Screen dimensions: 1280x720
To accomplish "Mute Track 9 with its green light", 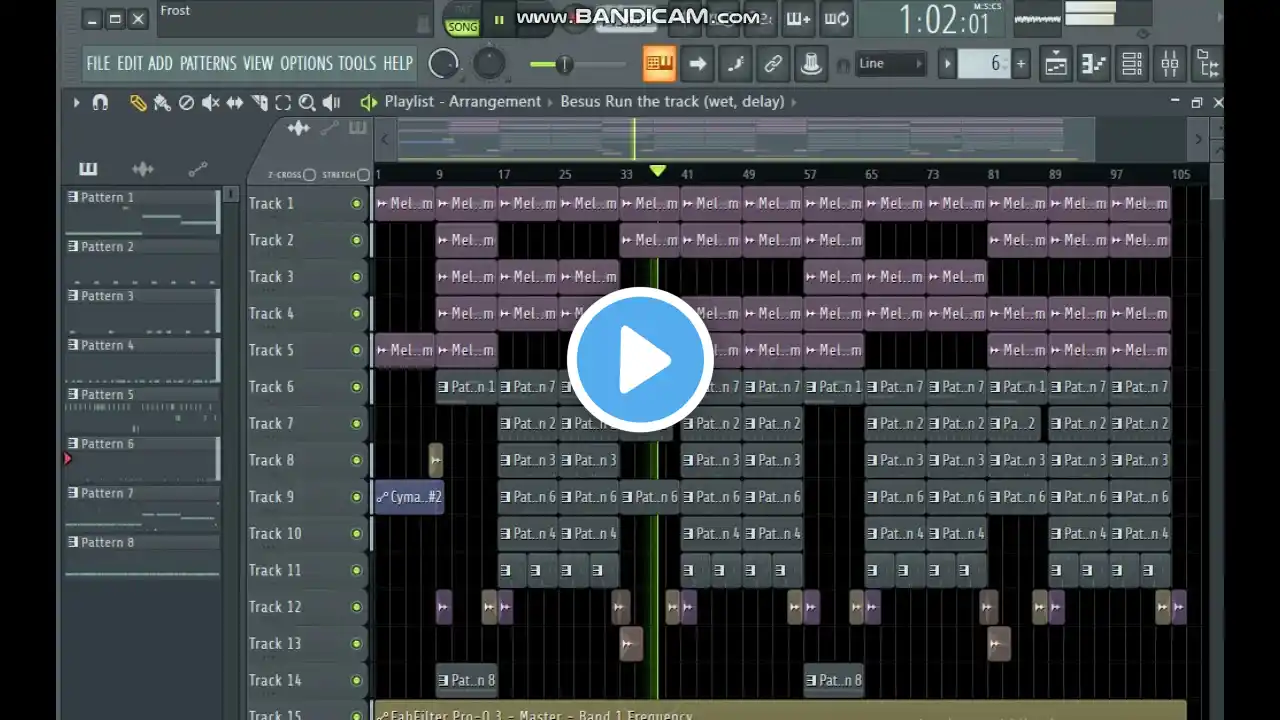I will click(x=356, y=497).
